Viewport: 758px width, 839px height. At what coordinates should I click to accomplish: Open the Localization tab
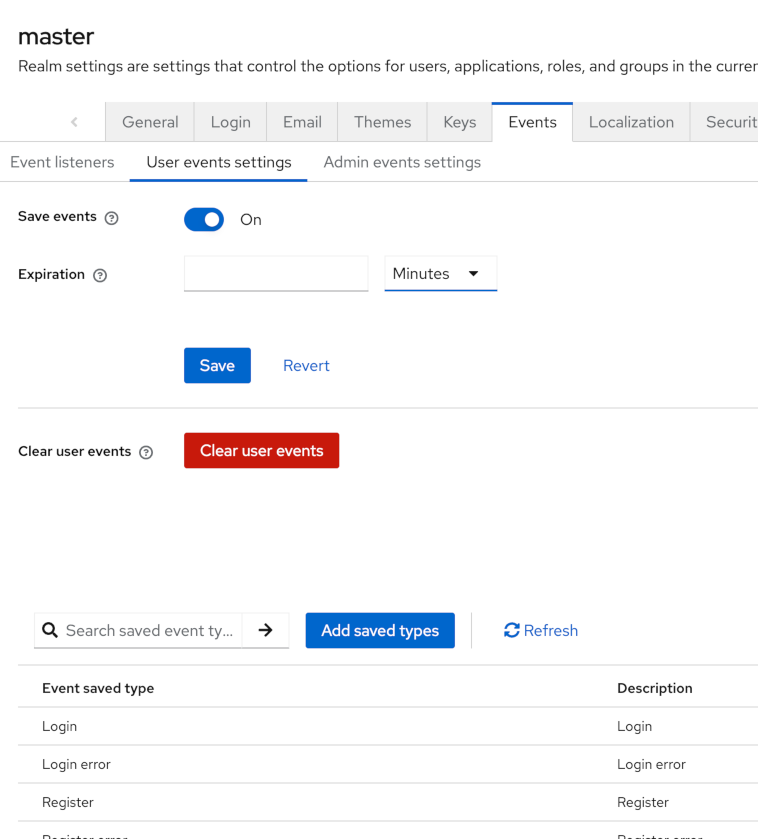pos(631,122)
